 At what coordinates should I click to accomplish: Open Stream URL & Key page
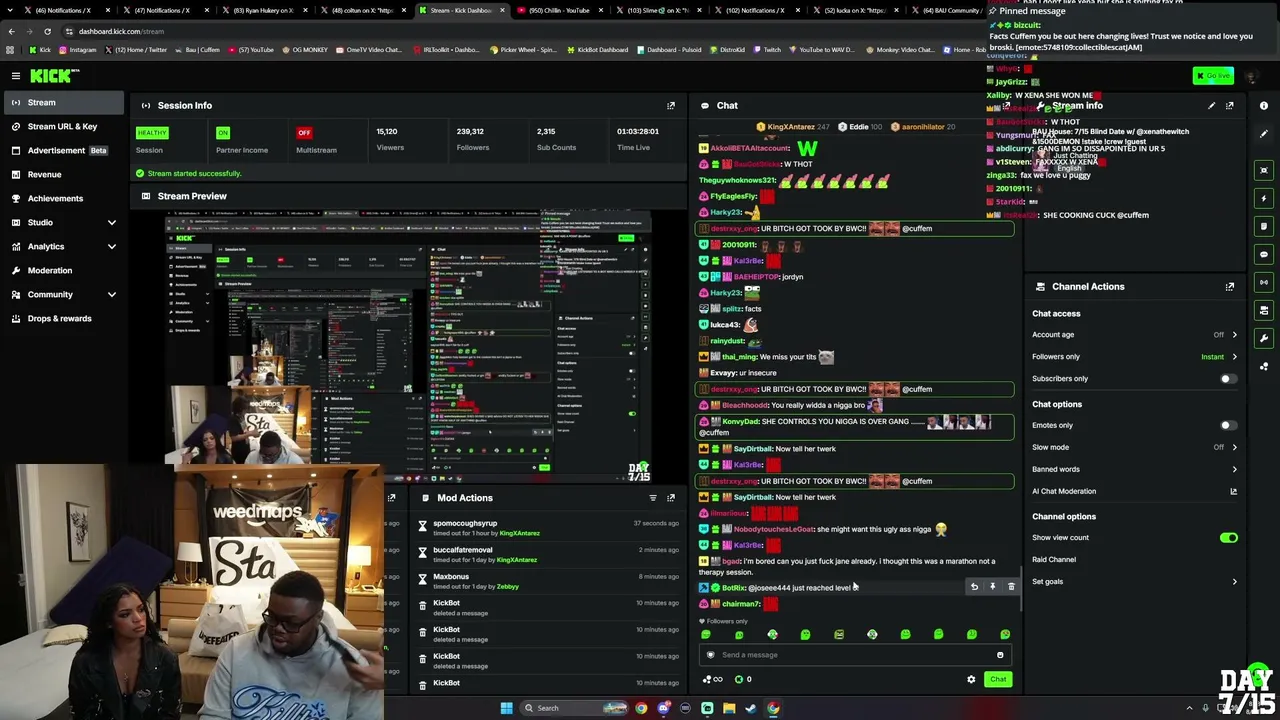[x=62, y=126]
